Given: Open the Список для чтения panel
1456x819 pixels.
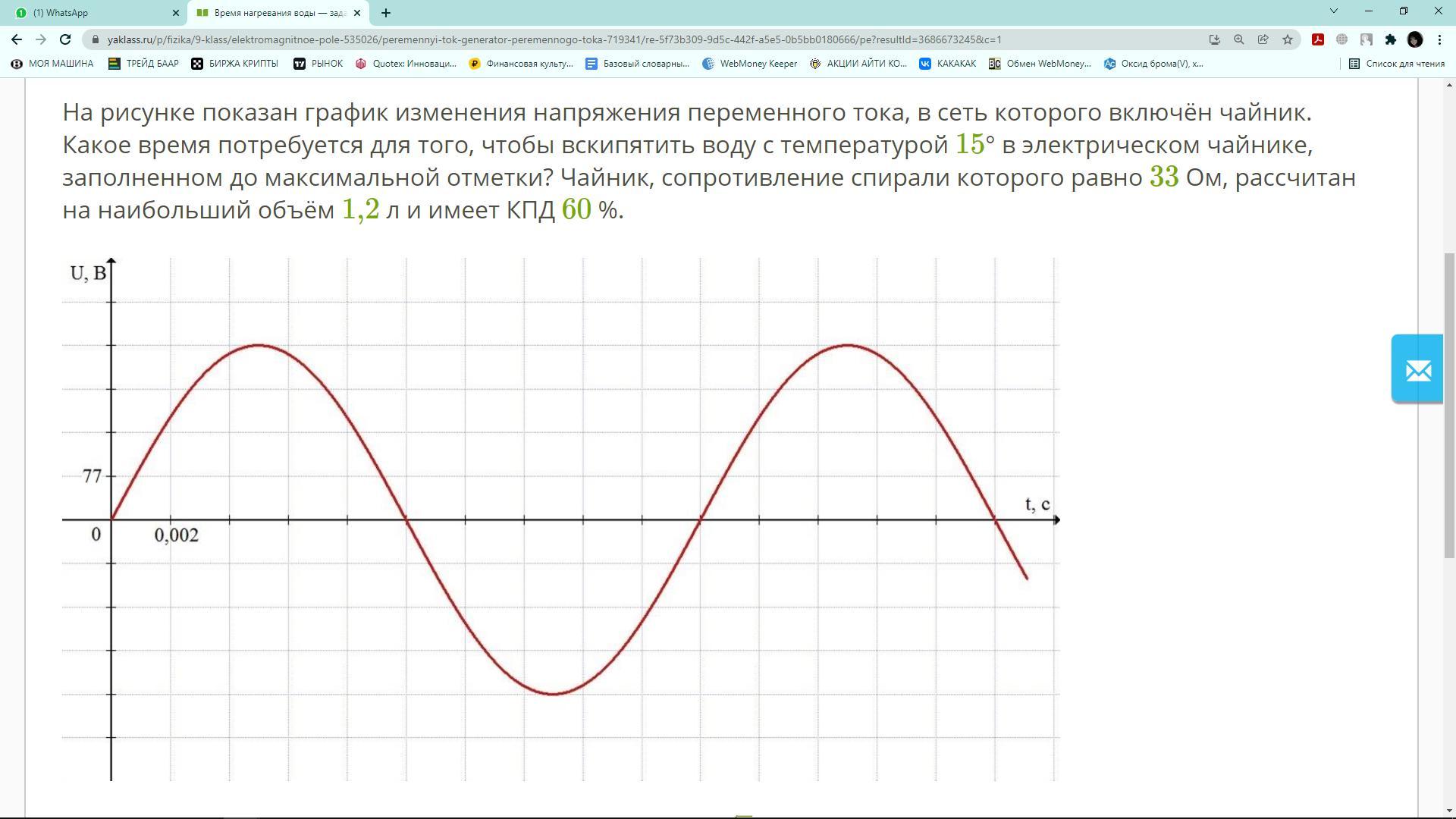Looking at the screenshot, I should pos(1397,64).
